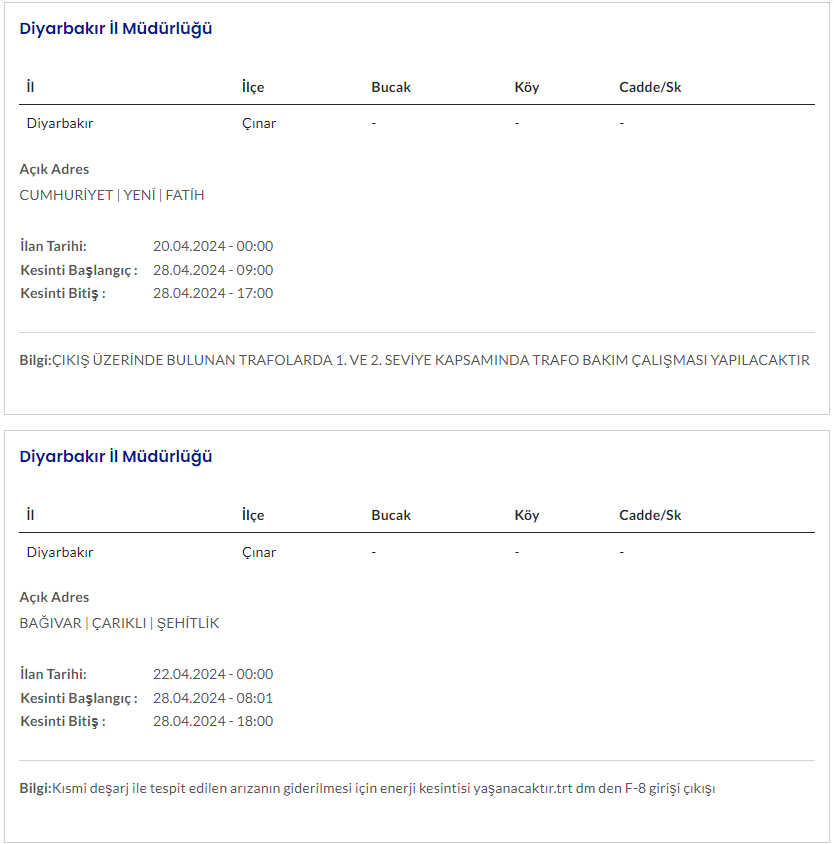Viewport: 834px width, 844px height.
Task: Open the Diyarbakır İl Müdürlüğü heading above BAĞIVAR outage
Action: tap(116, 457)
